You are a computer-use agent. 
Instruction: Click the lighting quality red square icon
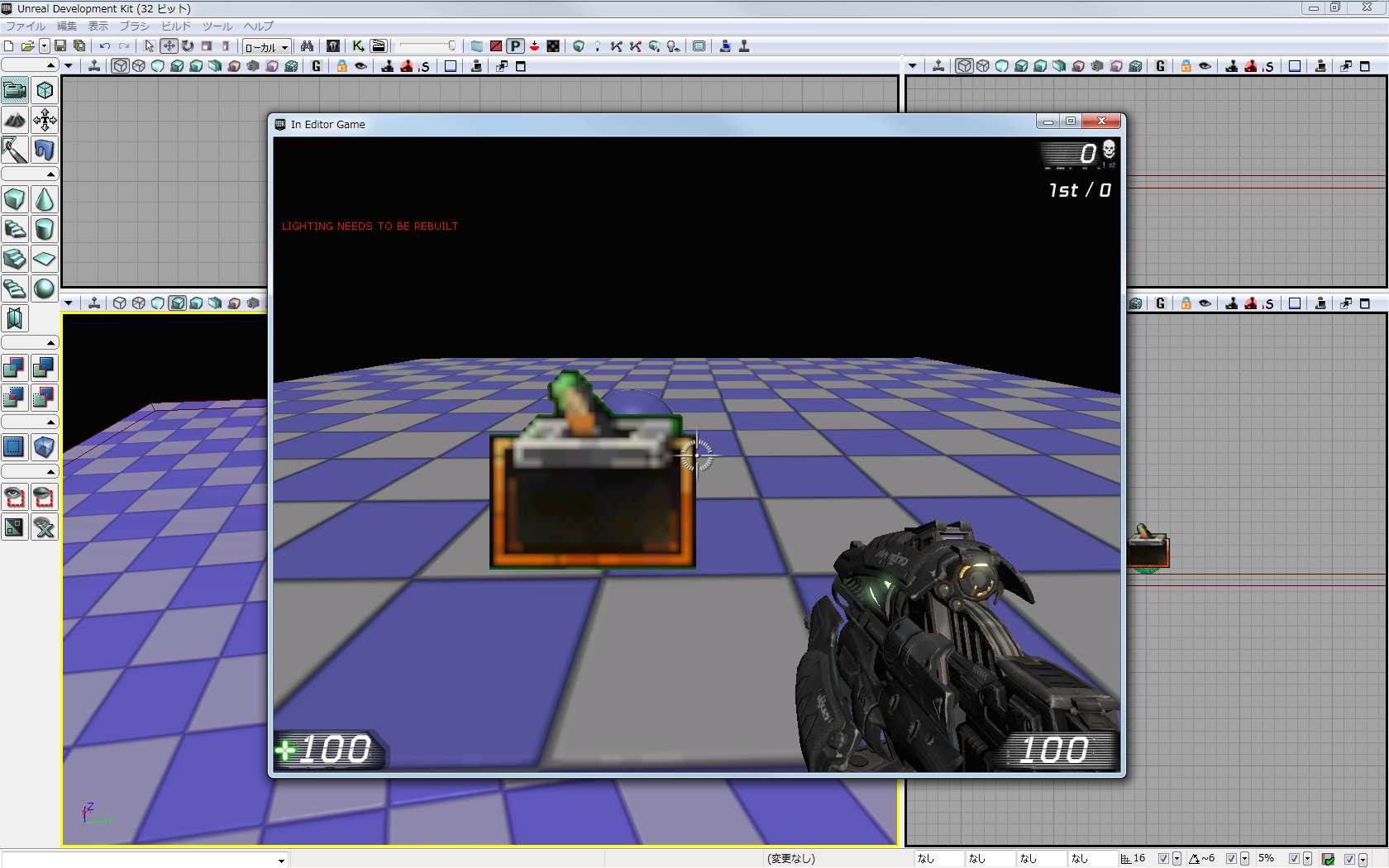496,46
